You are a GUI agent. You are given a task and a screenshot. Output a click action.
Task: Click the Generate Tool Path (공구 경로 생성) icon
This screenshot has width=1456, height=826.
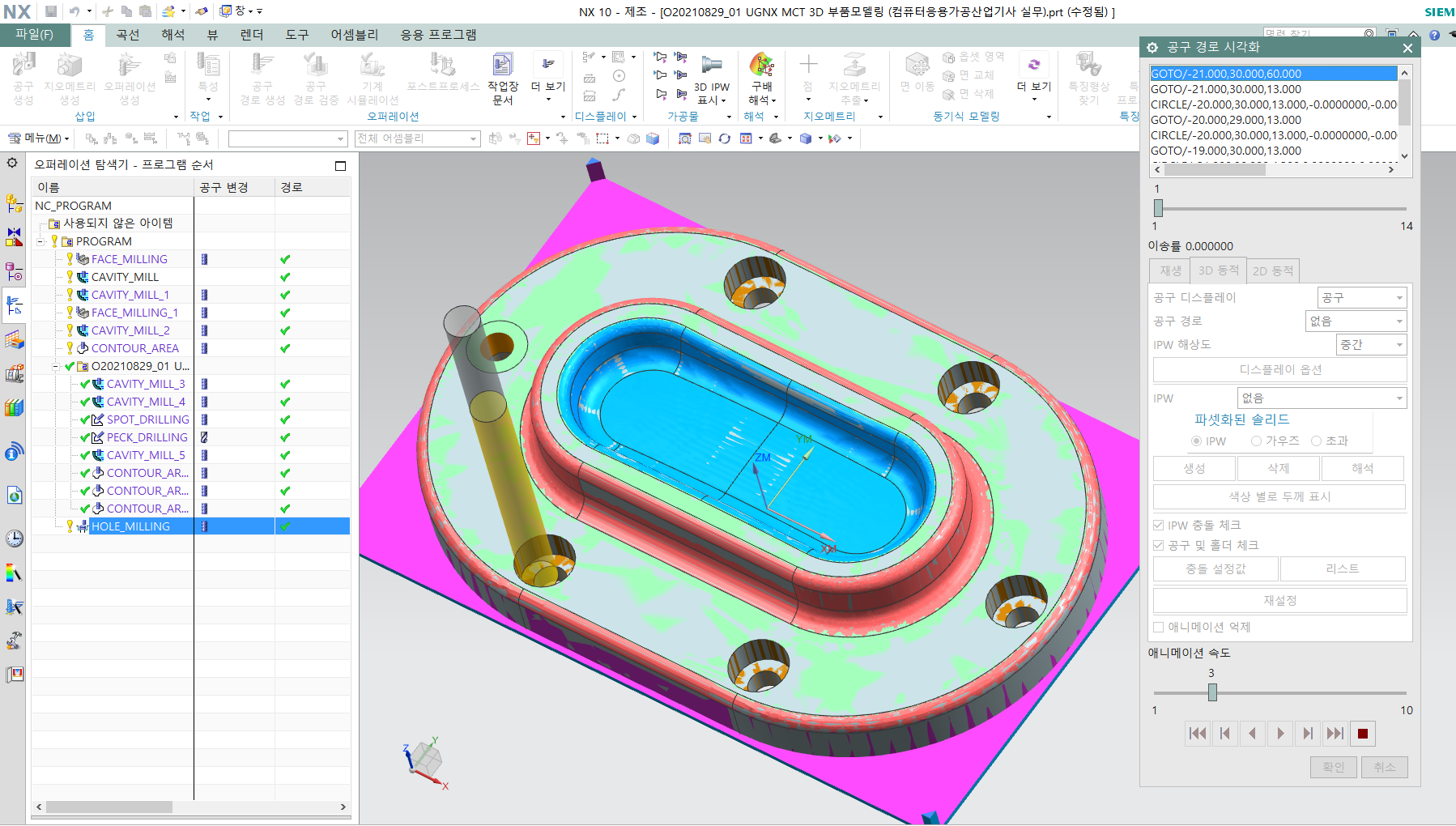[262, 65]
